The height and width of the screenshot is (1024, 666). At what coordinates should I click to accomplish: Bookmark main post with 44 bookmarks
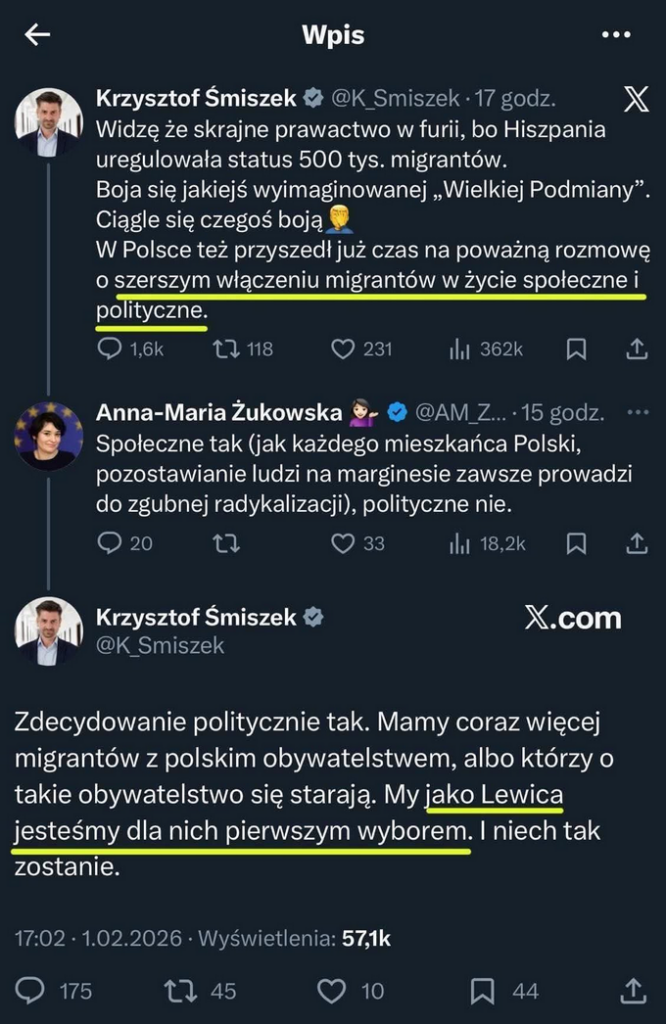483,990
